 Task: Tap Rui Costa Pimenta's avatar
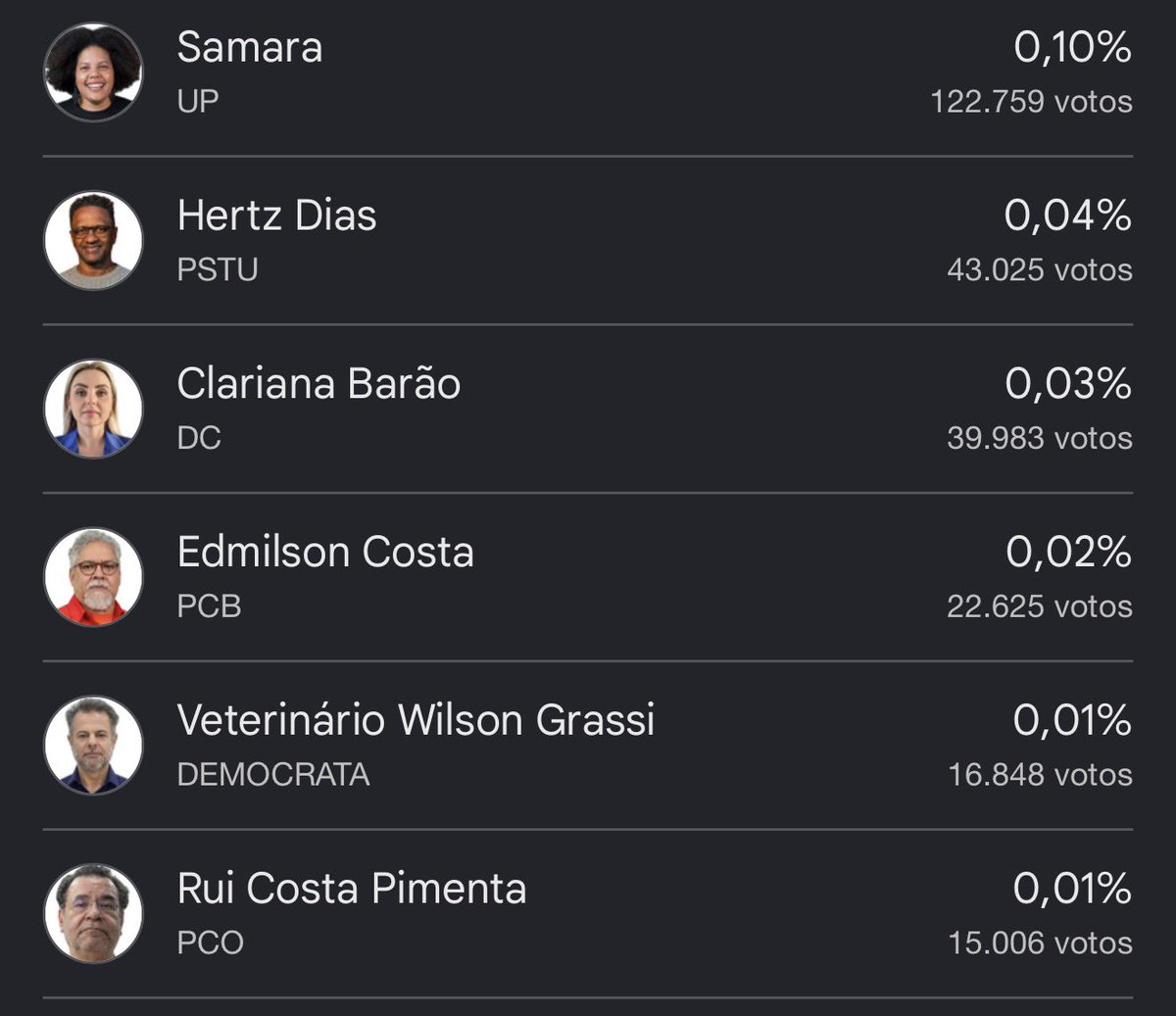(x=93, y=914)
